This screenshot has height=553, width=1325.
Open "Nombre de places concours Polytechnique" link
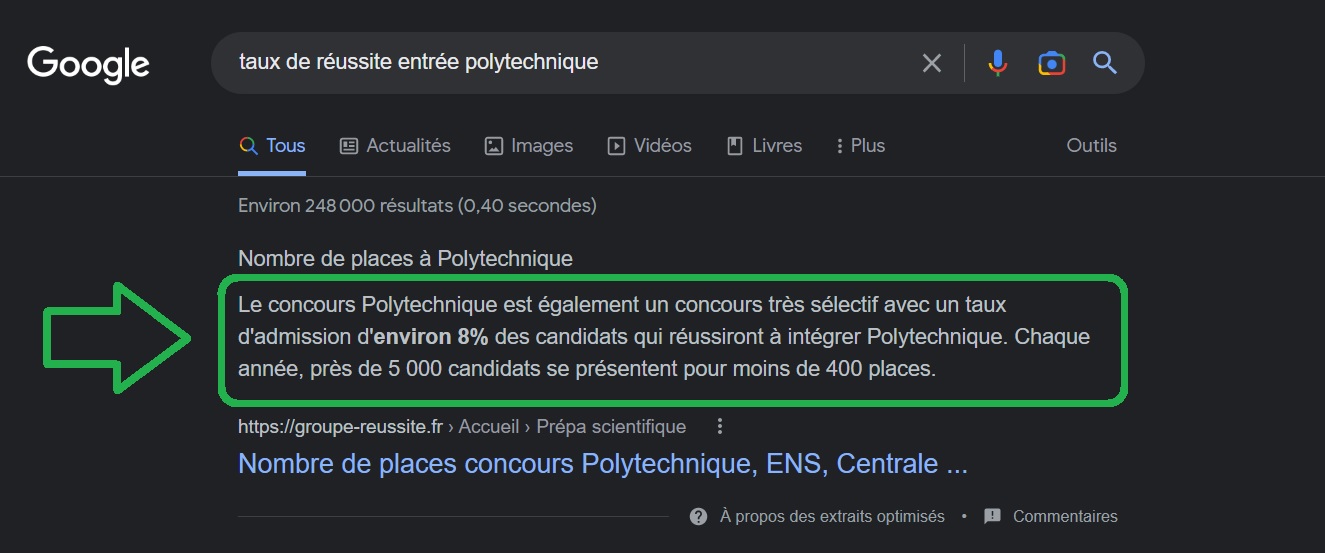tap(602, 464)
